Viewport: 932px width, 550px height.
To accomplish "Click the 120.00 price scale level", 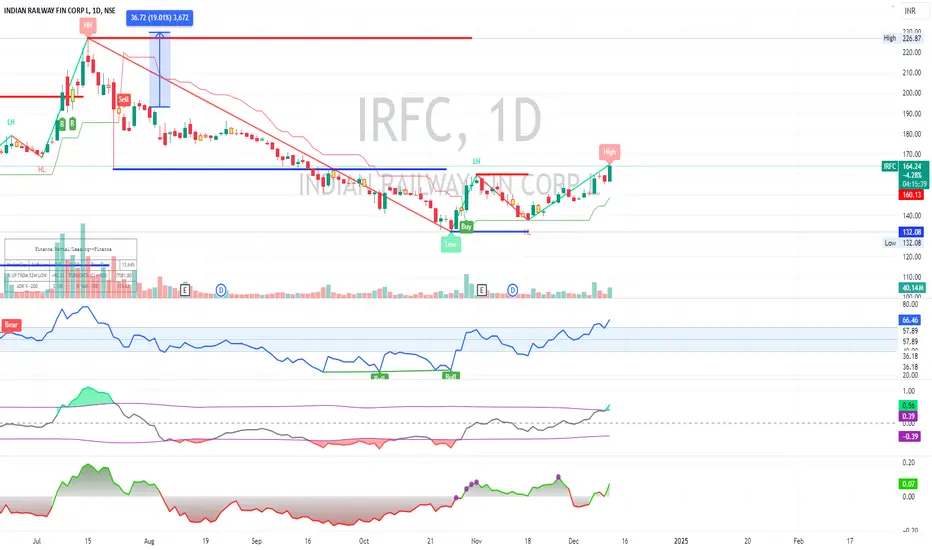I will (912, 257).
